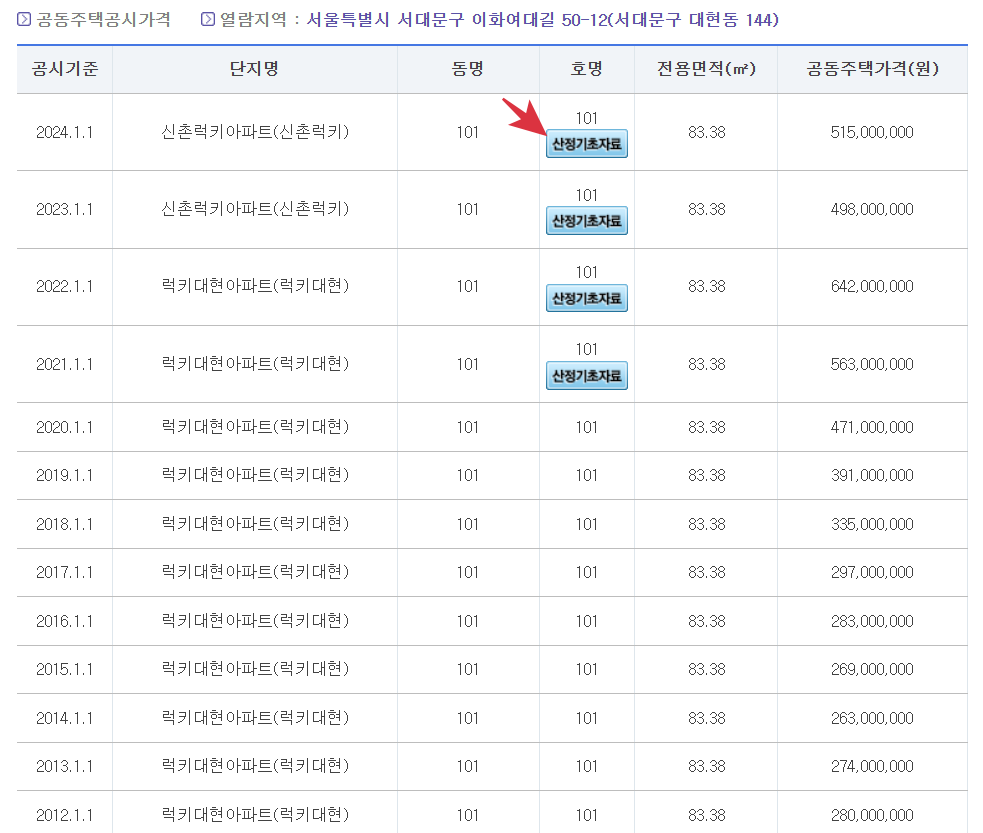Click 럭키대현아파트(럭키대현) in the 2022.1.1 row
This screenshot has height=833, width=983.
click(255, 286)
